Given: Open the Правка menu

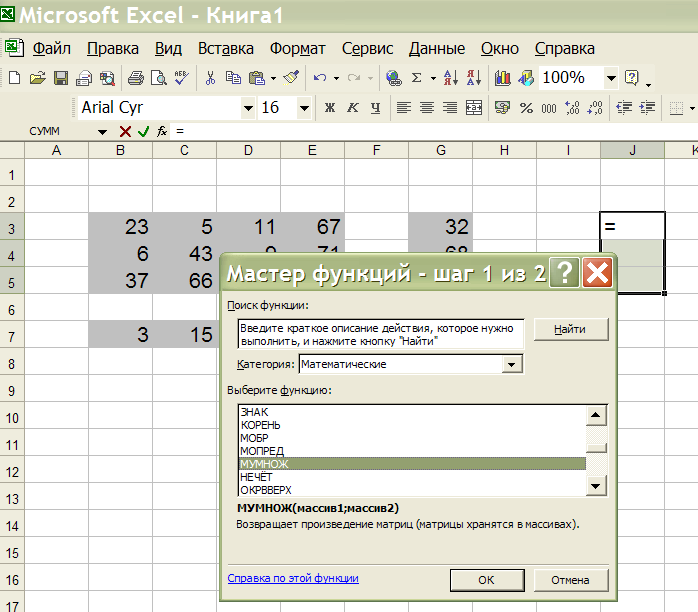Looking at the screenshot, I should pyautogui.click(x=113, y=48).
